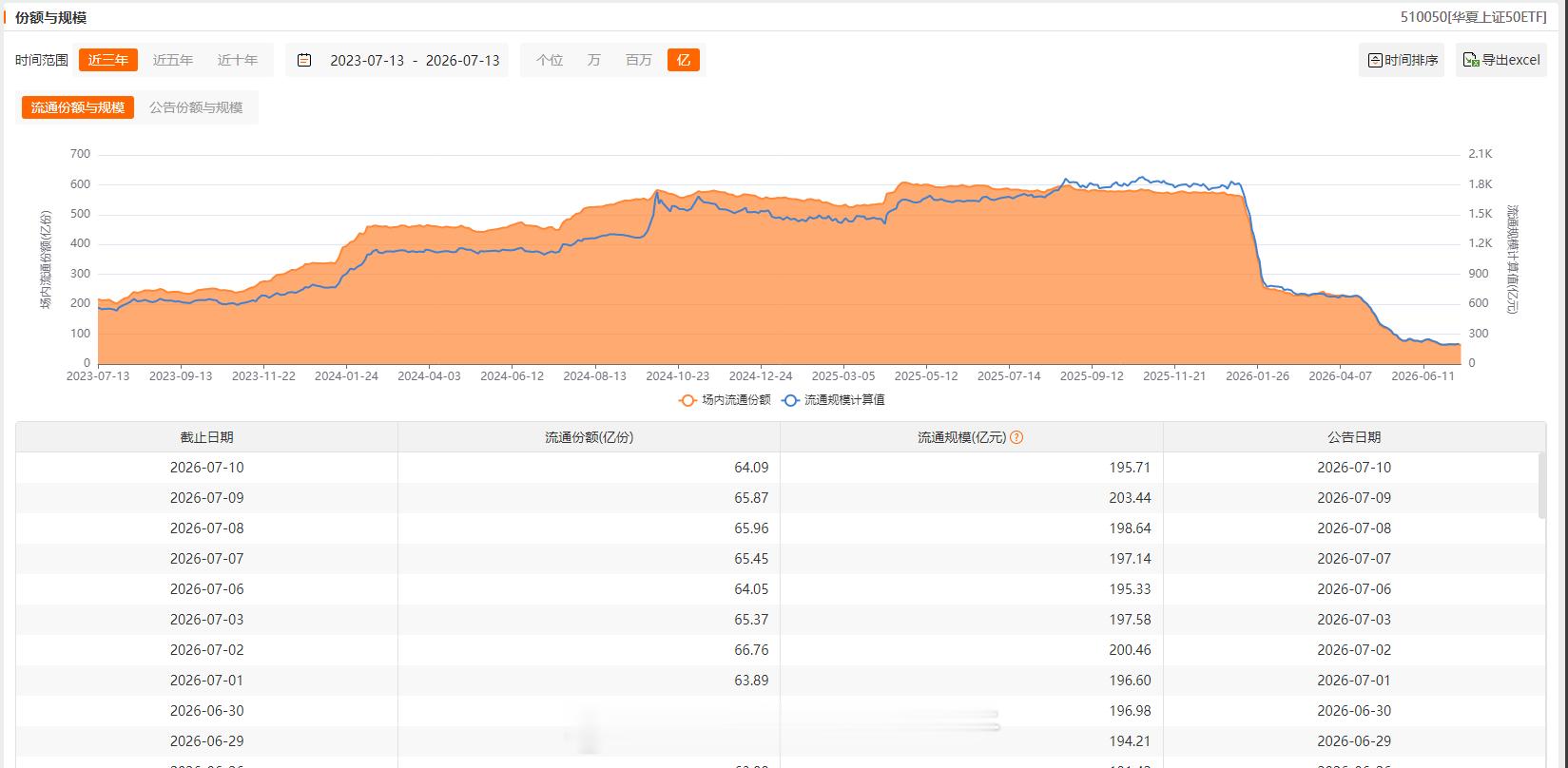This screenshot has width=1568, height=768.
Task: Click the 流通规模(亿元) column header text
Action: [x=961, y=437]
